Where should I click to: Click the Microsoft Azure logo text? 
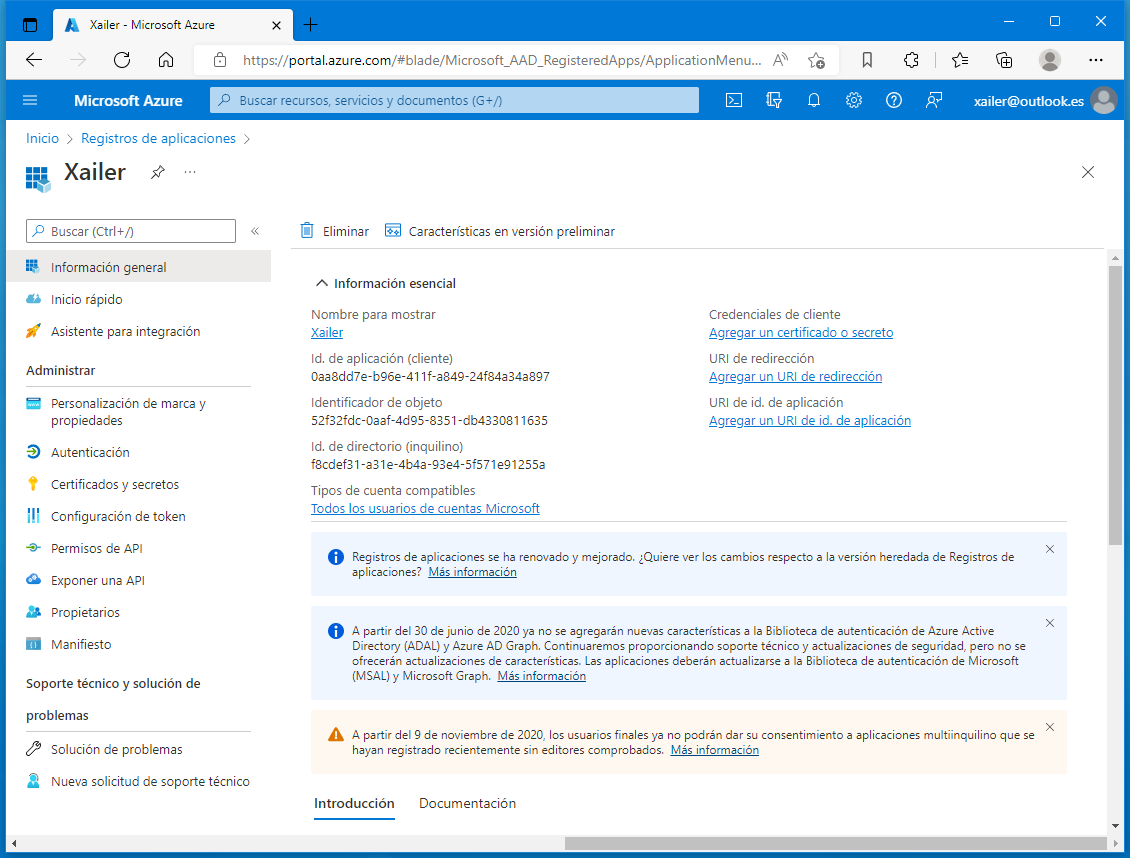[x=128, y=101]
